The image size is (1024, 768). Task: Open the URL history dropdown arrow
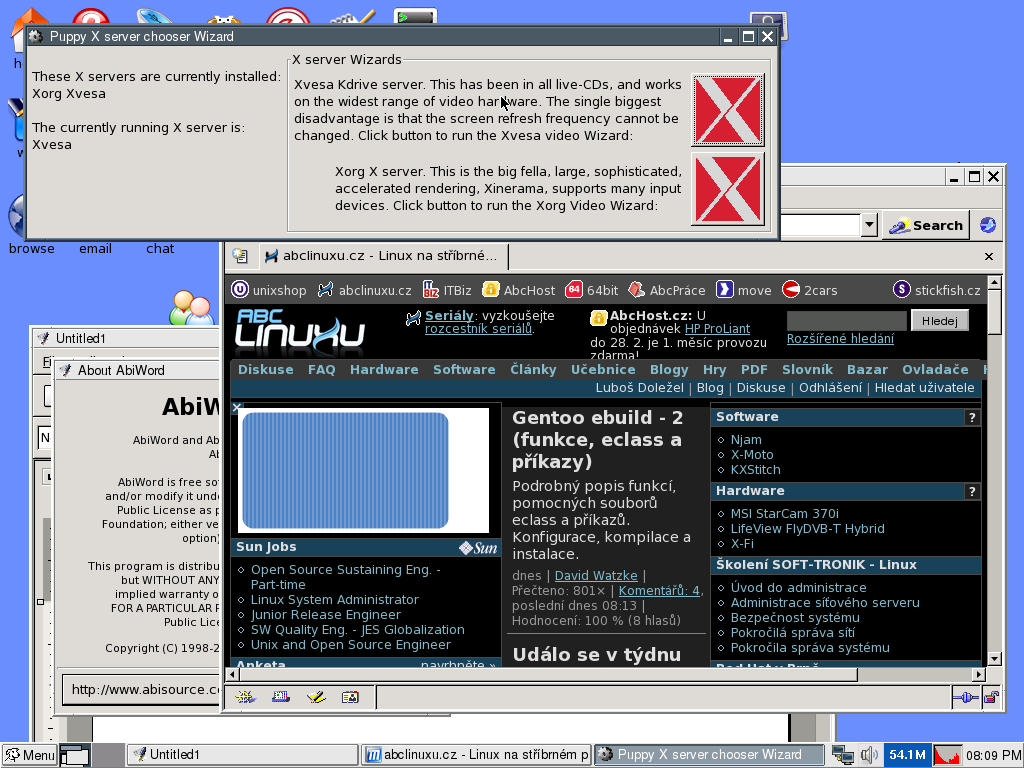[x=869, y=225]
